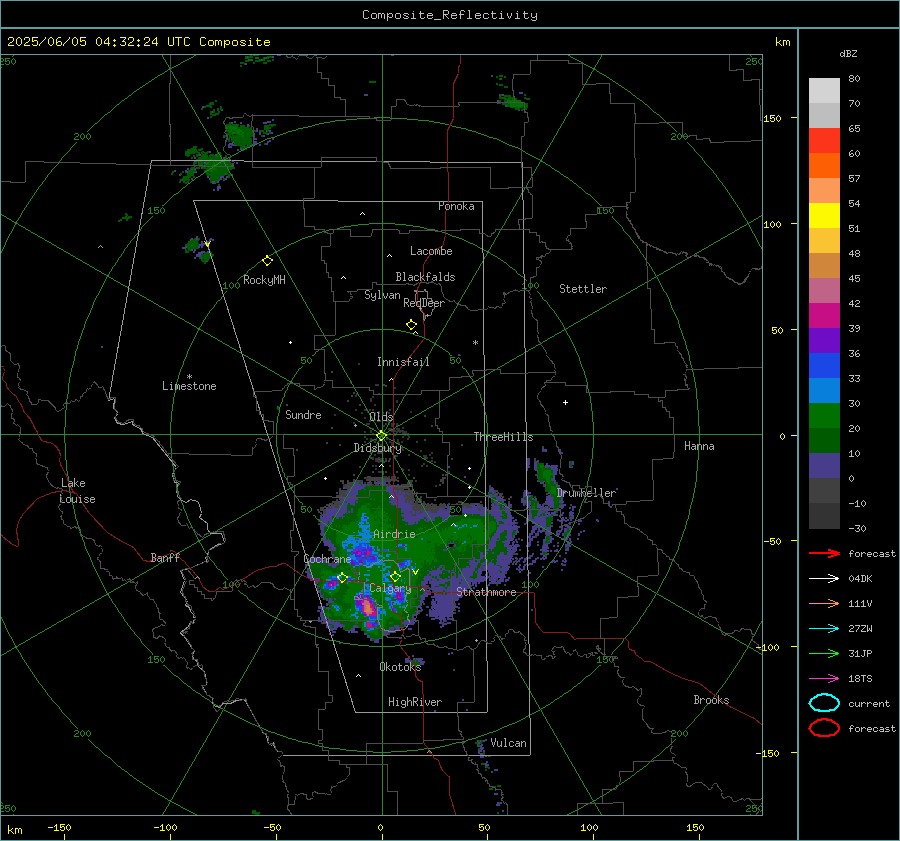Click the Cochrane city label
The height and width of the screenshot is (841, 900).
[x=327, y=559]
